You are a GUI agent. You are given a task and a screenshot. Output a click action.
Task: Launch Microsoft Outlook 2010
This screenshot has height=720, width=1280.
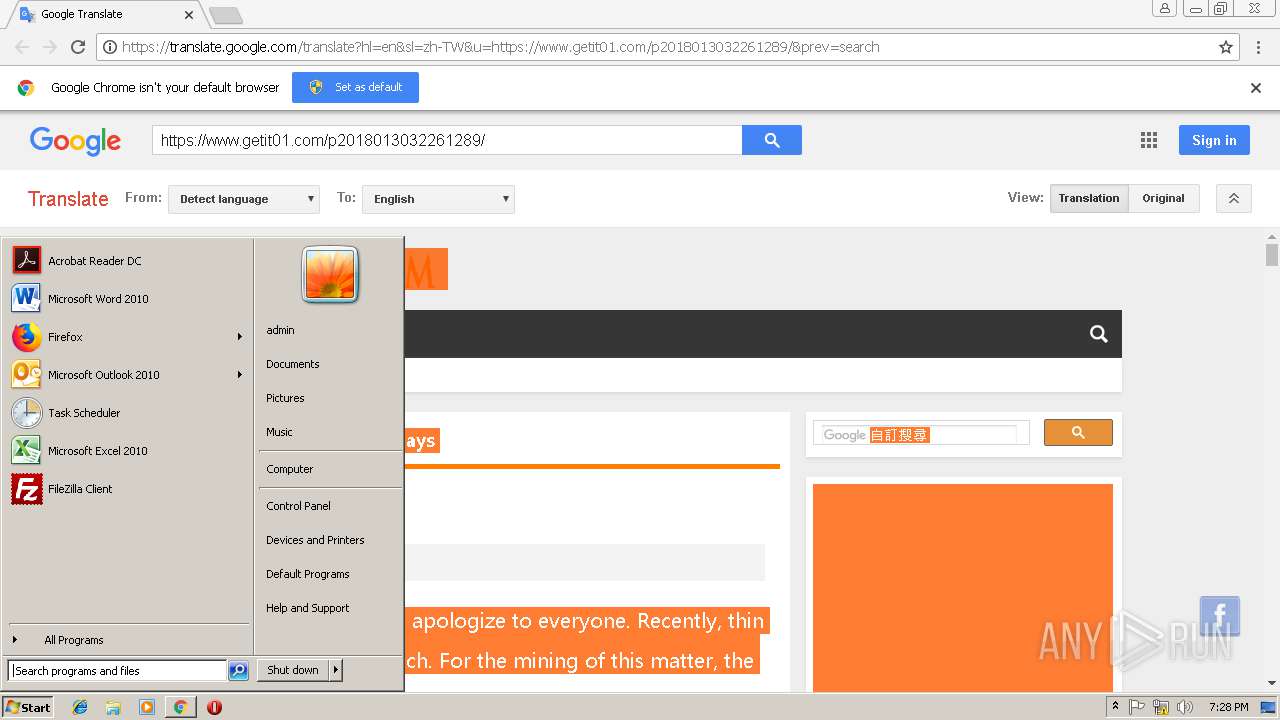point(127,375)
